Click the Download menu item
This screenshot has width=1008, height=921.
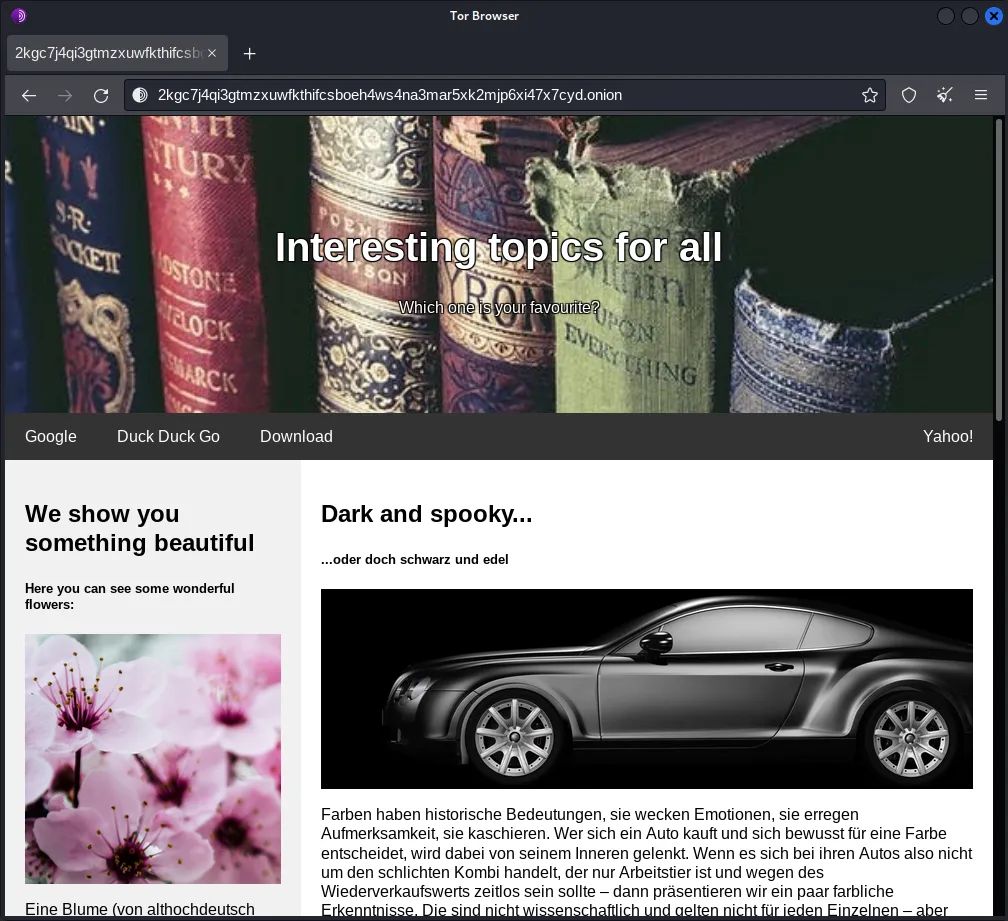coord(296,436)
